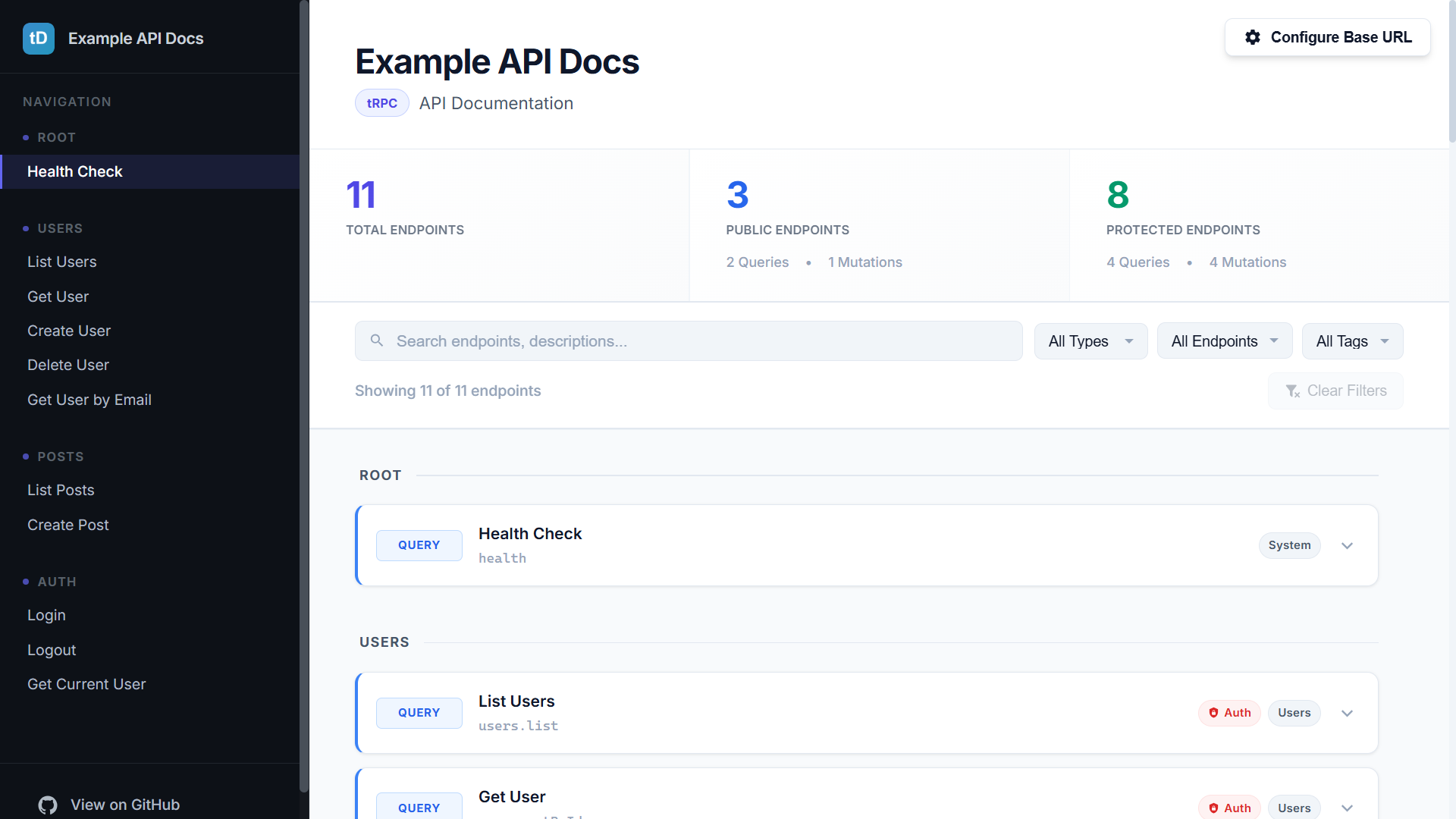Open Create Post from the sidebar
1456x819 pixels.
pyautogui.click(x=150, y=525)
